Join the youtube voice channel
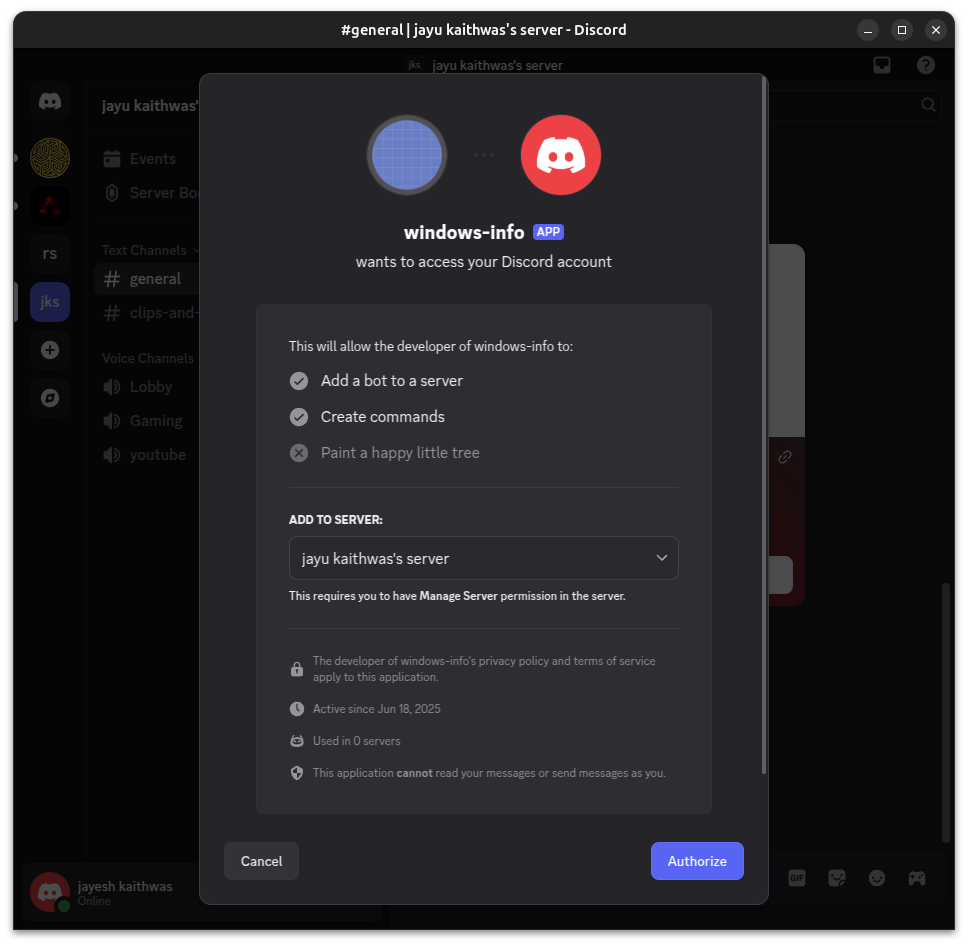The width and height of the screenshot is (968, 946). 147,454
